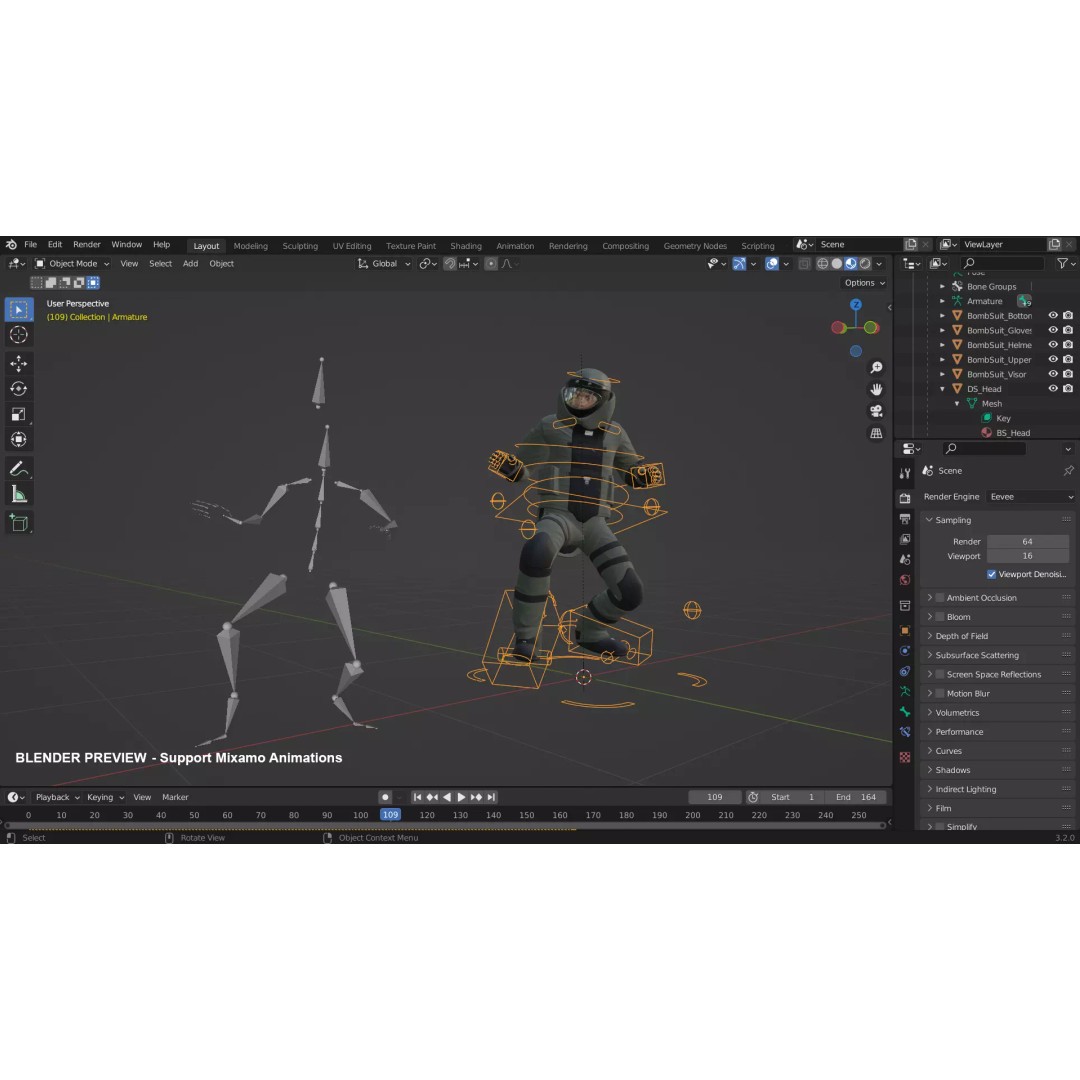Open the Render menu

(x=87, y=245)
